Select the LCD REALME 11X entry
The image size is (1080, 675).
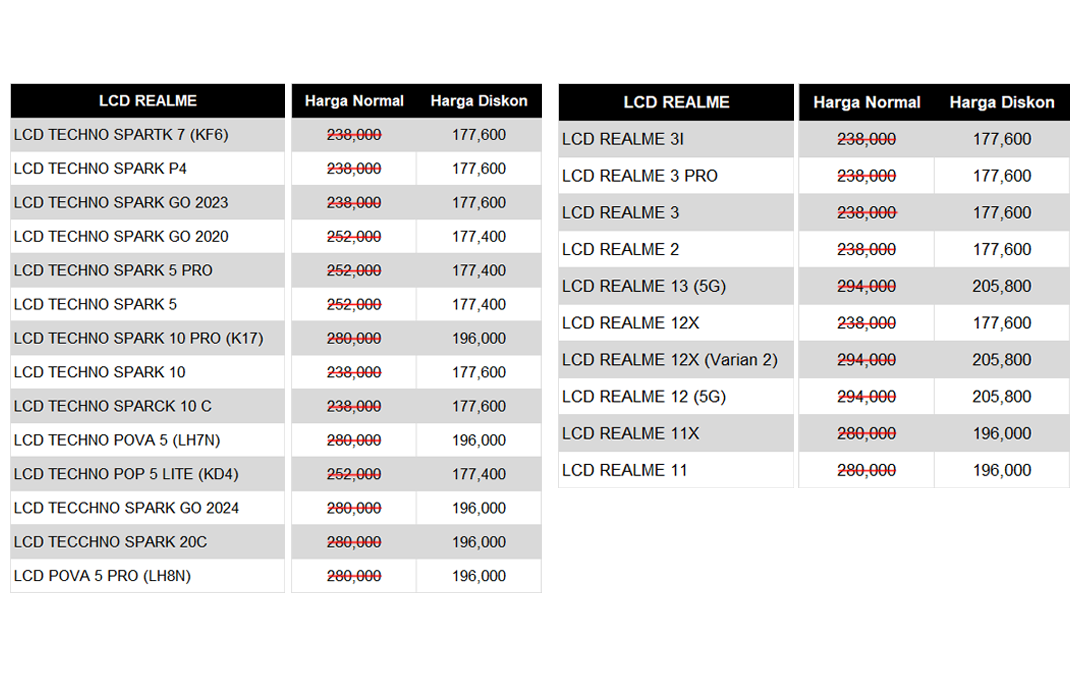pos(630,434)
